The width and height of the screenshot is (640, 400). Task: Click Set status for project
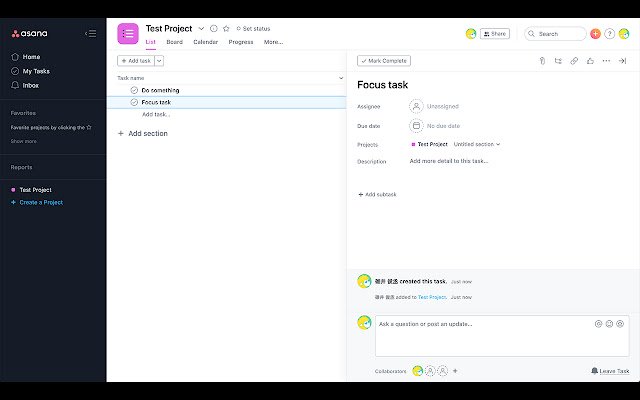[253, 29]
